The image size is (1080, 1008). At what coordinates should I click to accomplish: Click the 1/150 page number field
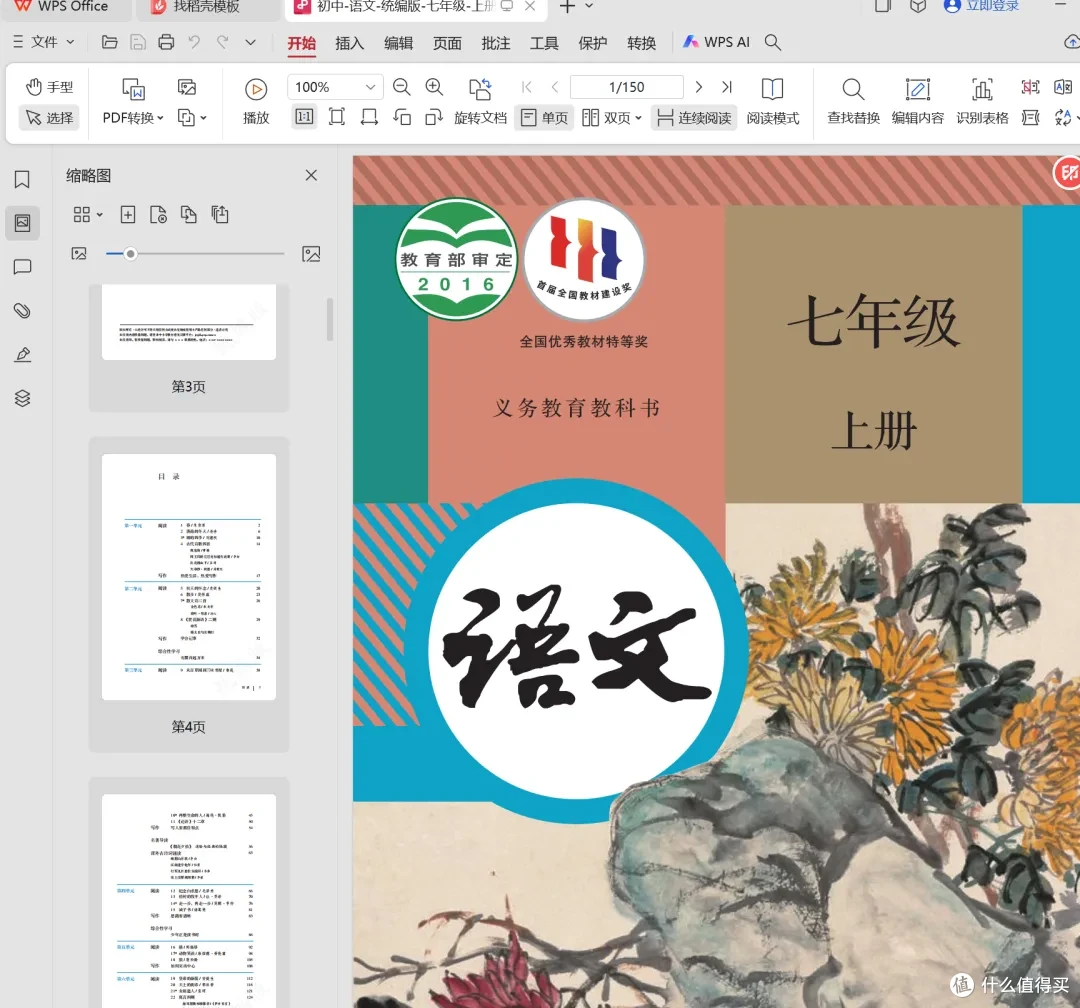click(627, 87)
